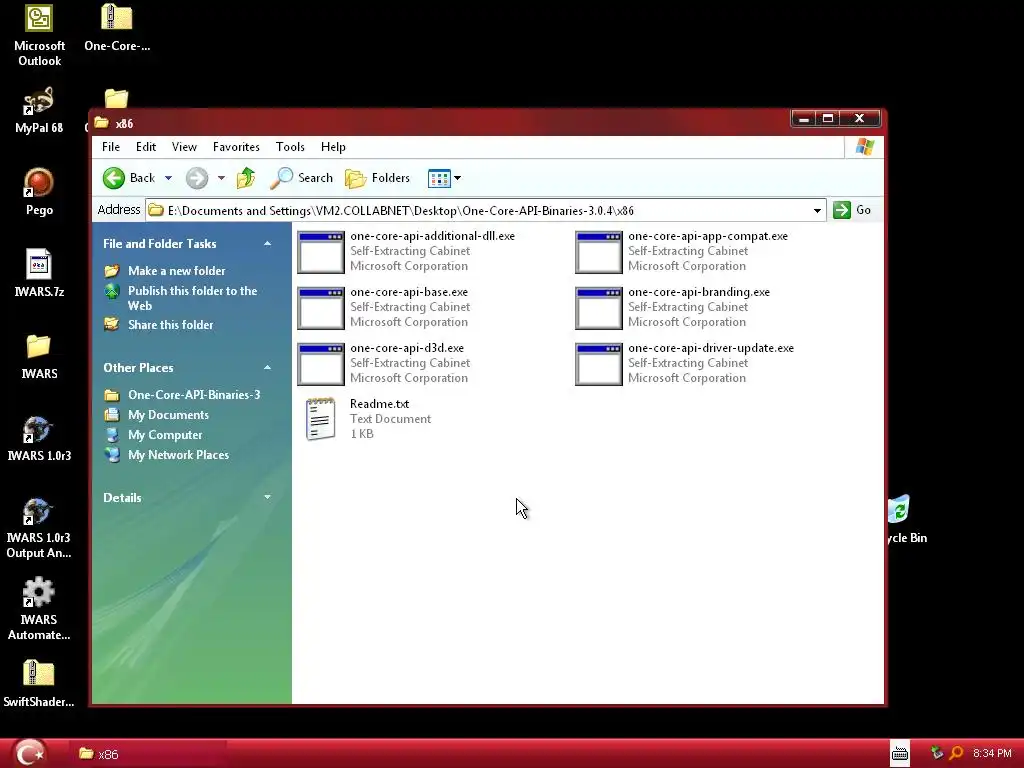
Task: Click folder icon in Address bar
Action: 155,210
